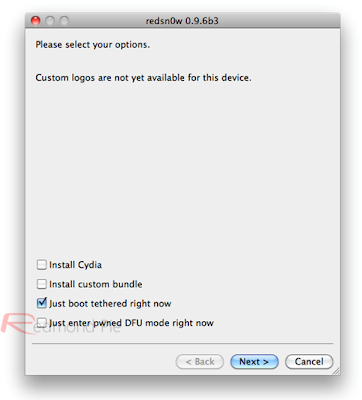Viewport: 362px width, 400px height.
Task: Click the redsn0w 0.9.6b3 title bar text
Action: coord(182,21)
